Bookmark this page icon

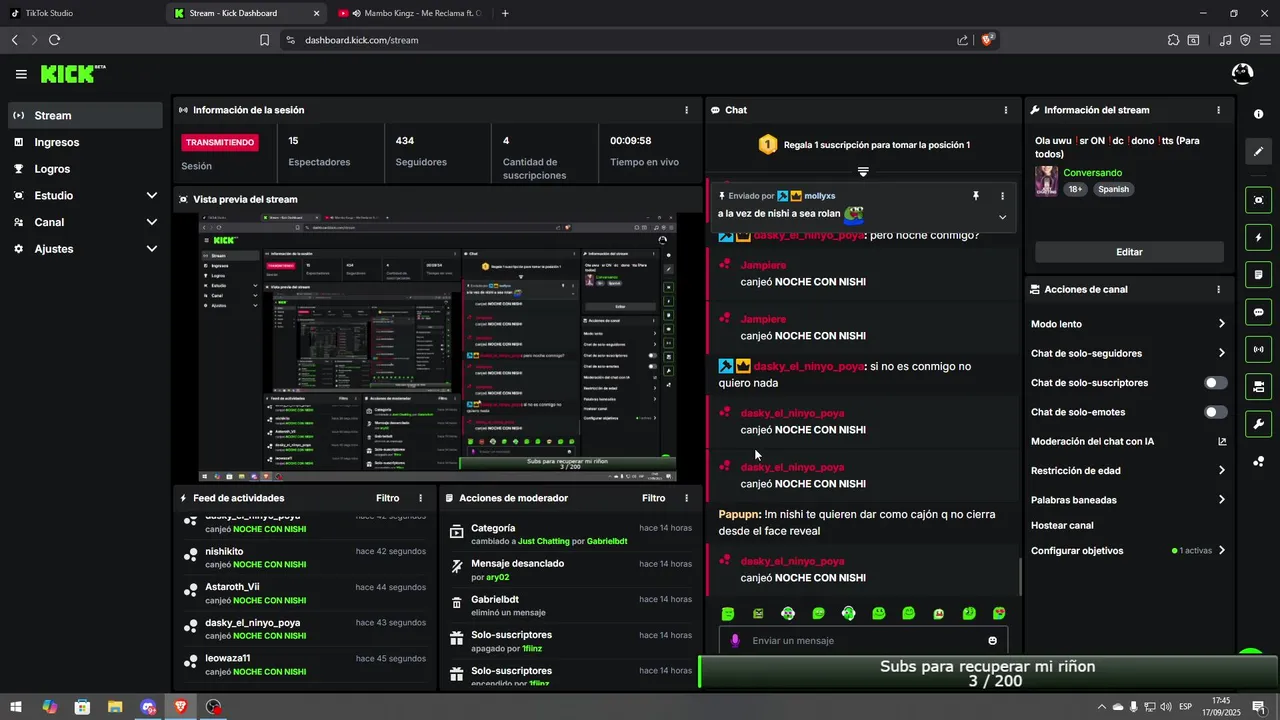click(264, 40)
